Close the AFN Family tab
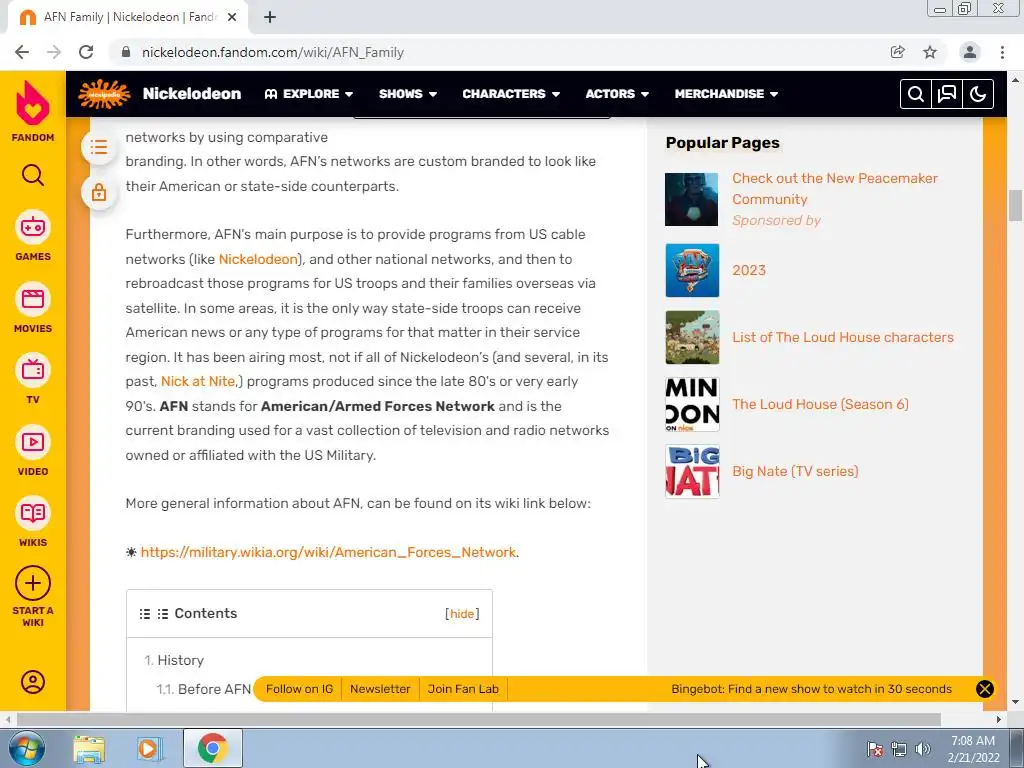The height and width of the screenshot is (768, 1024). tap(232, 18)
